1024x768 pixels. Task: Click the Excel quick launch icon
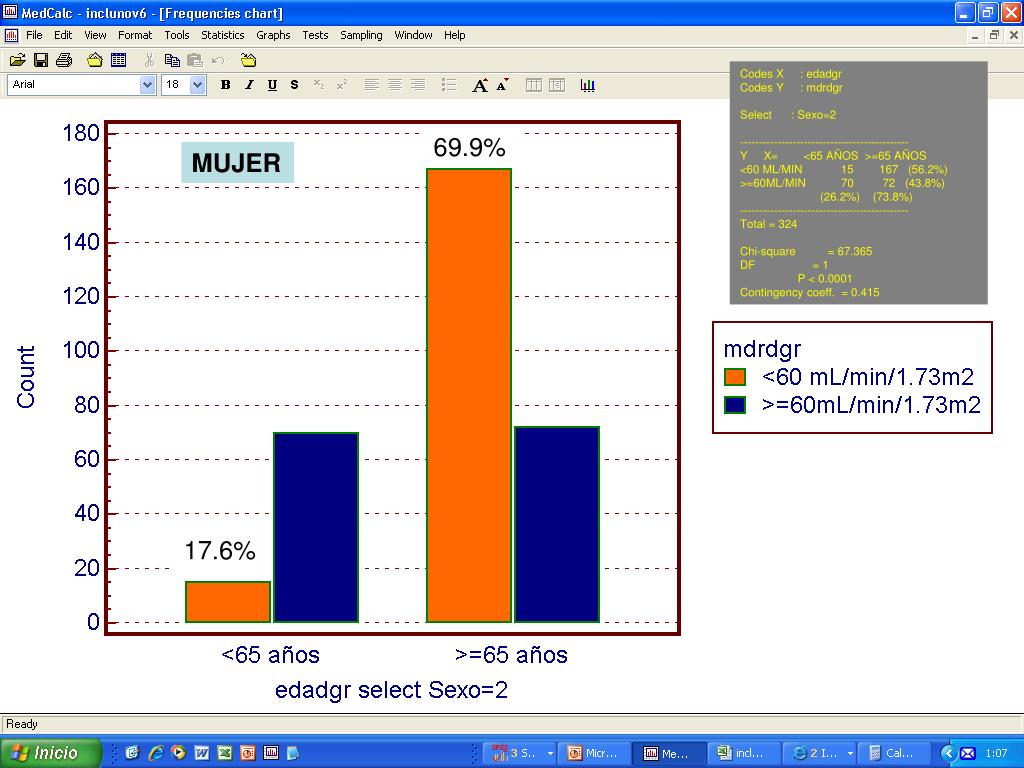[225, 753]
